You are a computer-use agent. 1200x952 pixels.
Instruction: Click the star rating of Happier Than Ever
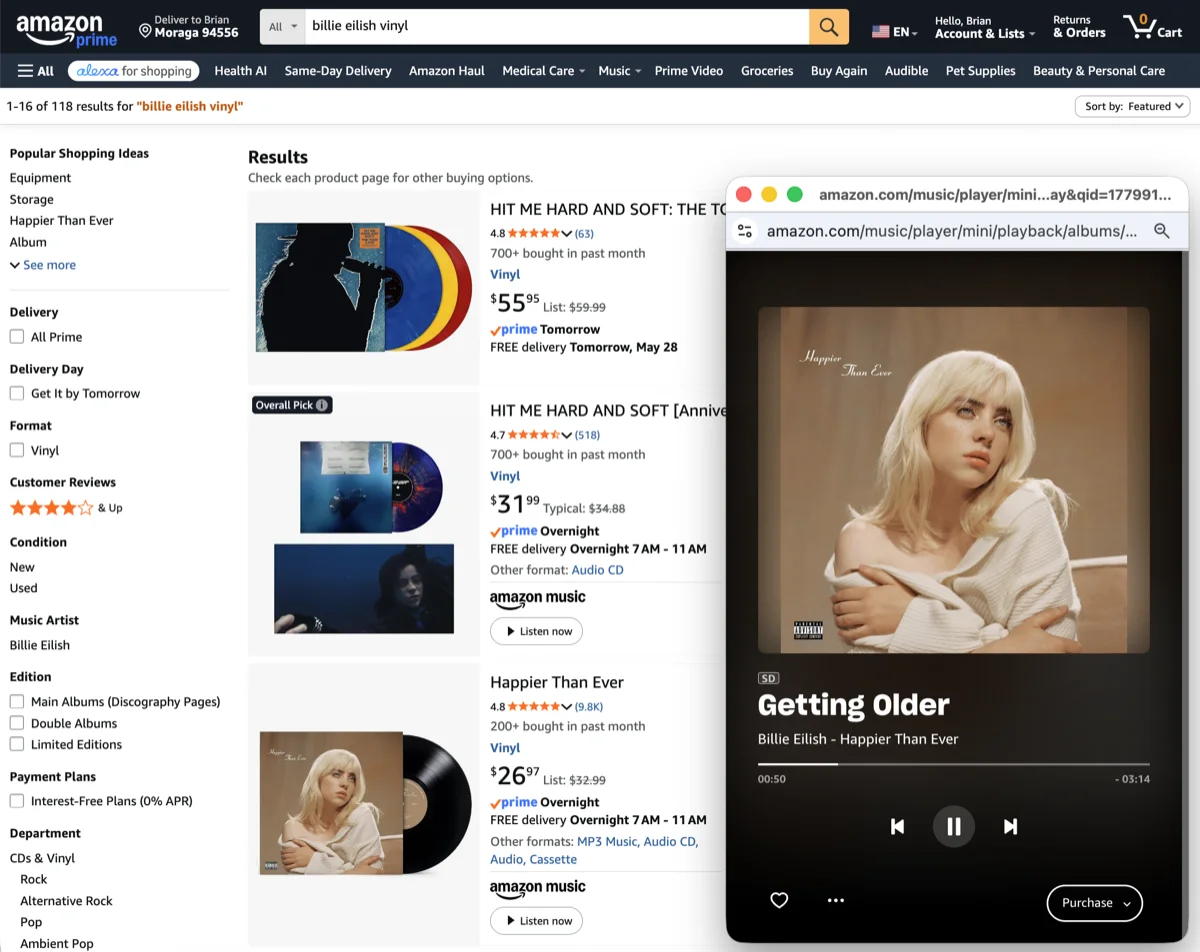click(533, 706)
